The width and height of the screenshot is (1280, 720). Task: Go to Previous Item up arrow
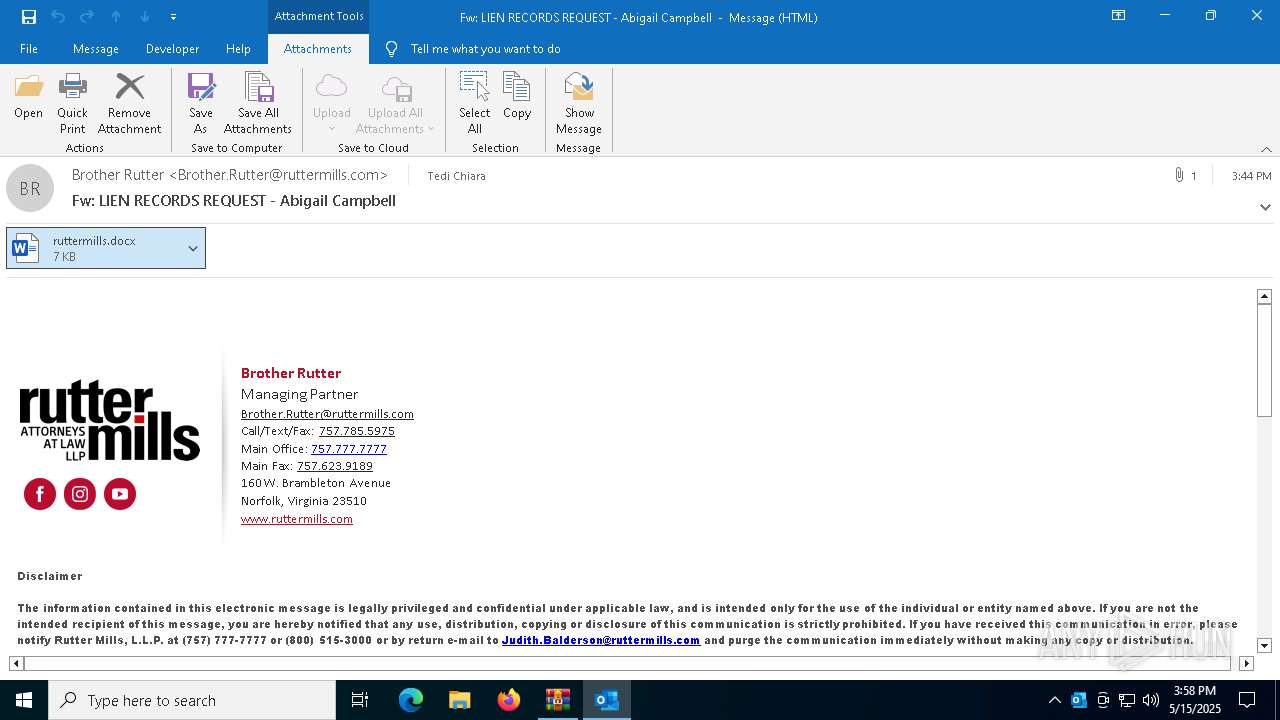[116, 17]
